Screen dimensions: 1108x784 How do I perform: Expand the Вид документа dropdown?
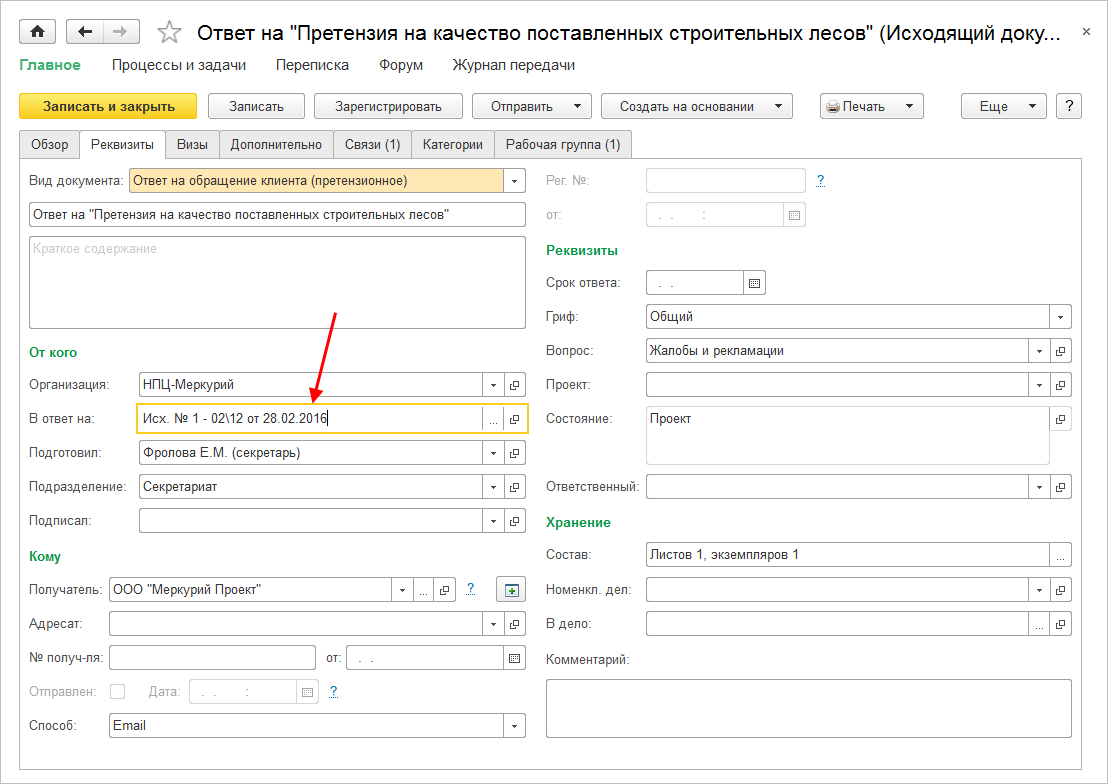coord(515,181)
